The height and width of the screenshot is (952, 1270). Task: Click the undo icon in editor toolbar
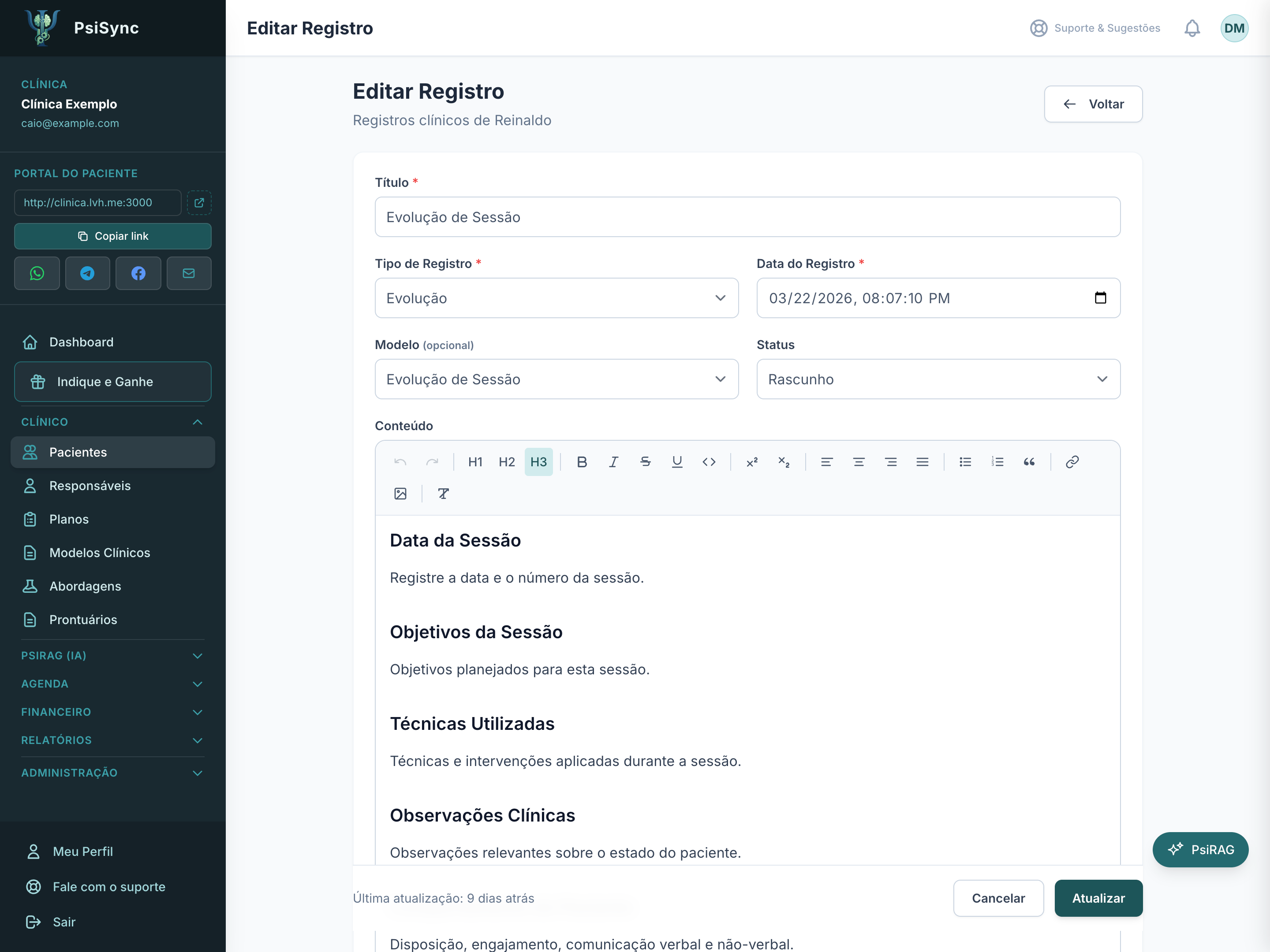[400, 462]
